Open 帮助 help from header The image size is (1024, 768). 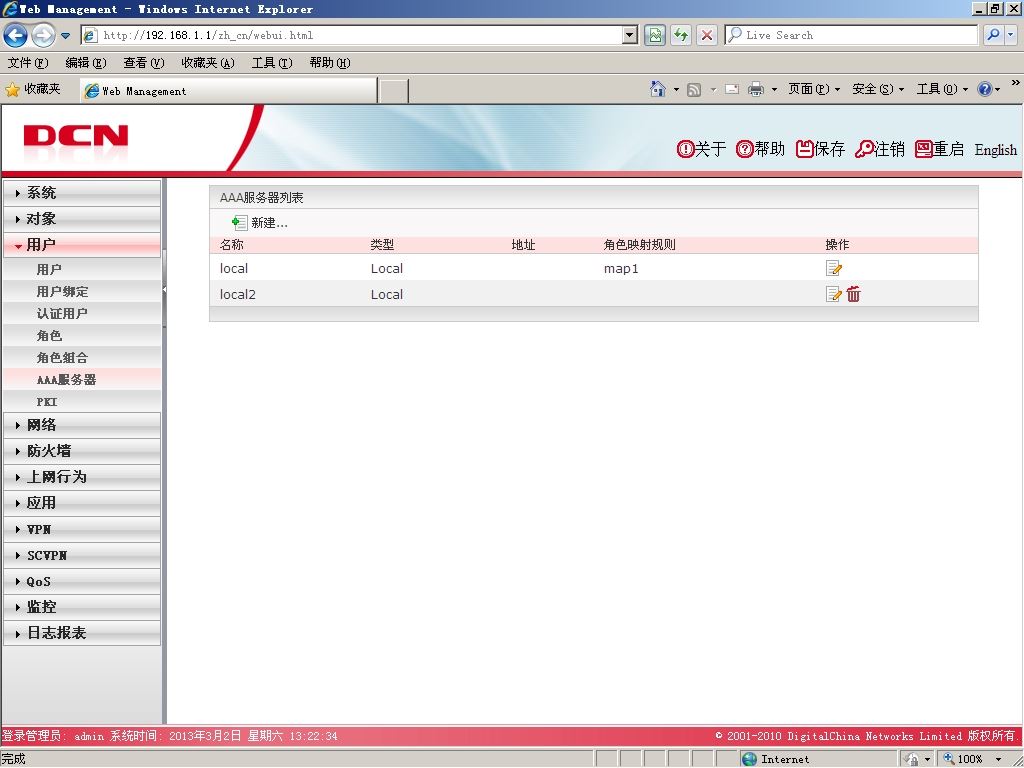point(760,149)
